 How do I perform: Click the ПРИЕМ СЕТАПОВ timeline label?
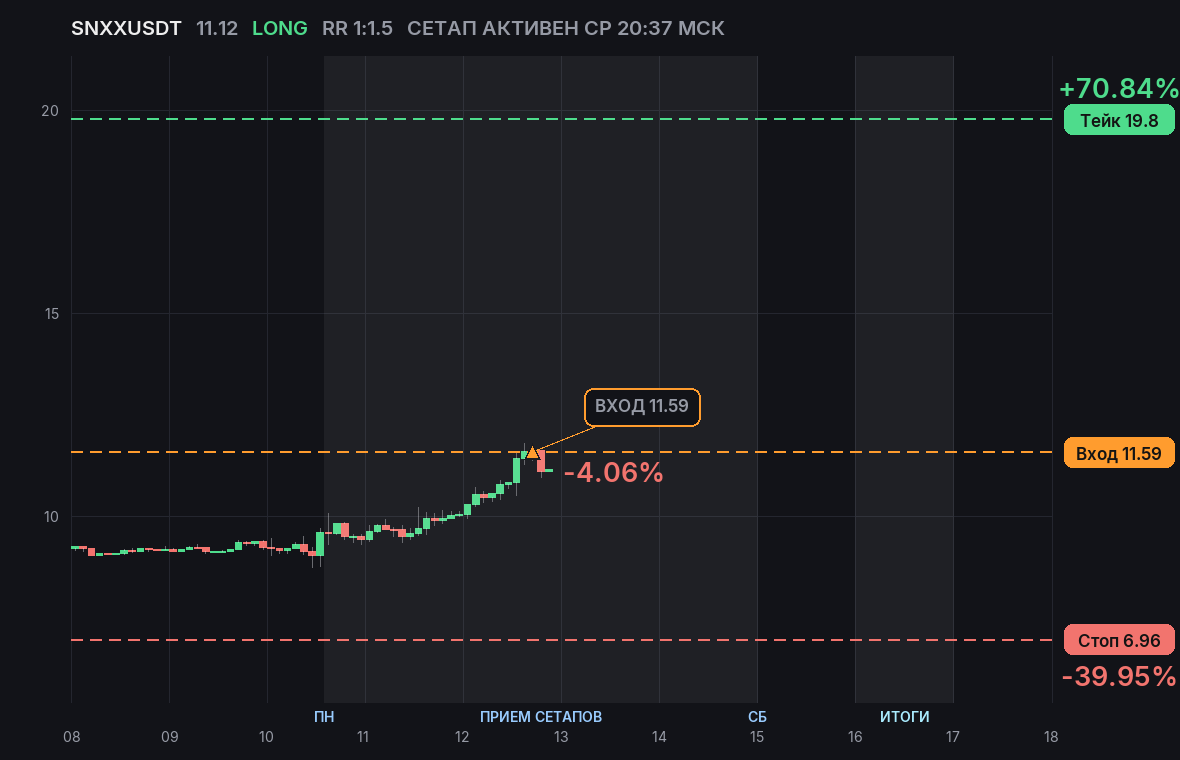point(541,716)
